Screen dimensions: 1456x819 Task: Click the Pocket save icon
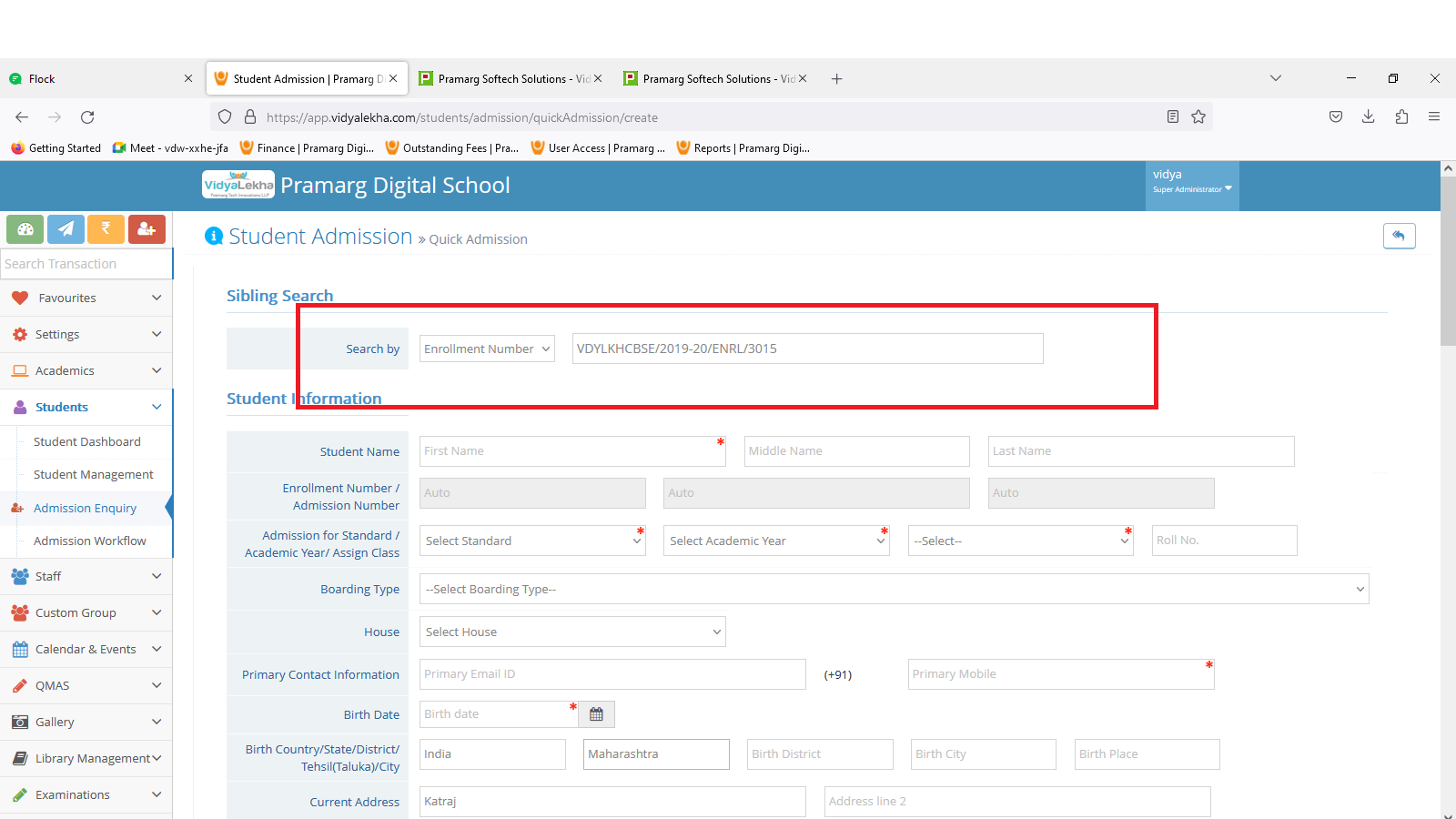click(x=1336, y=116)
